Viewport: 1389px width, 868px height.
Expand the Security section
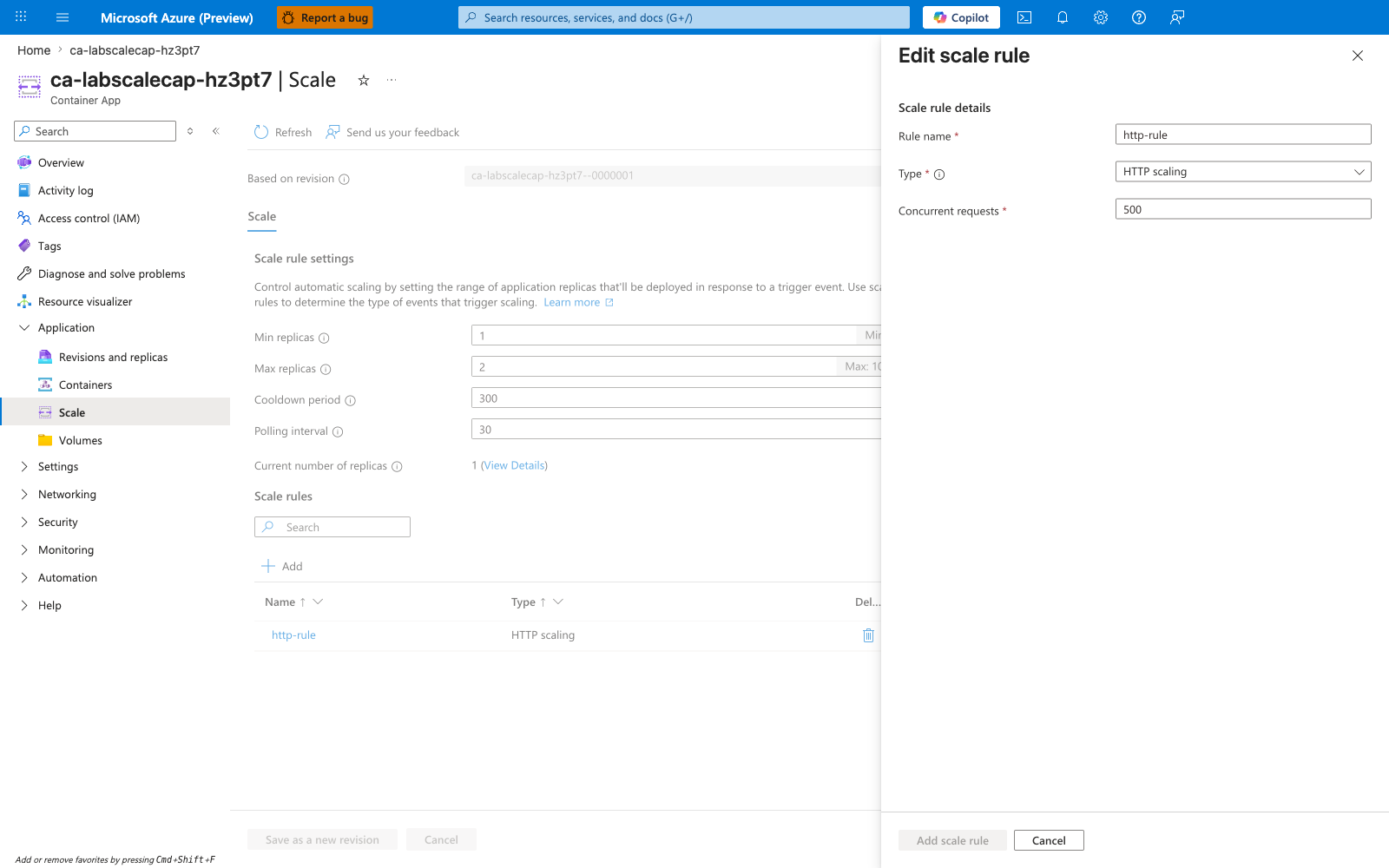[24, 522]
